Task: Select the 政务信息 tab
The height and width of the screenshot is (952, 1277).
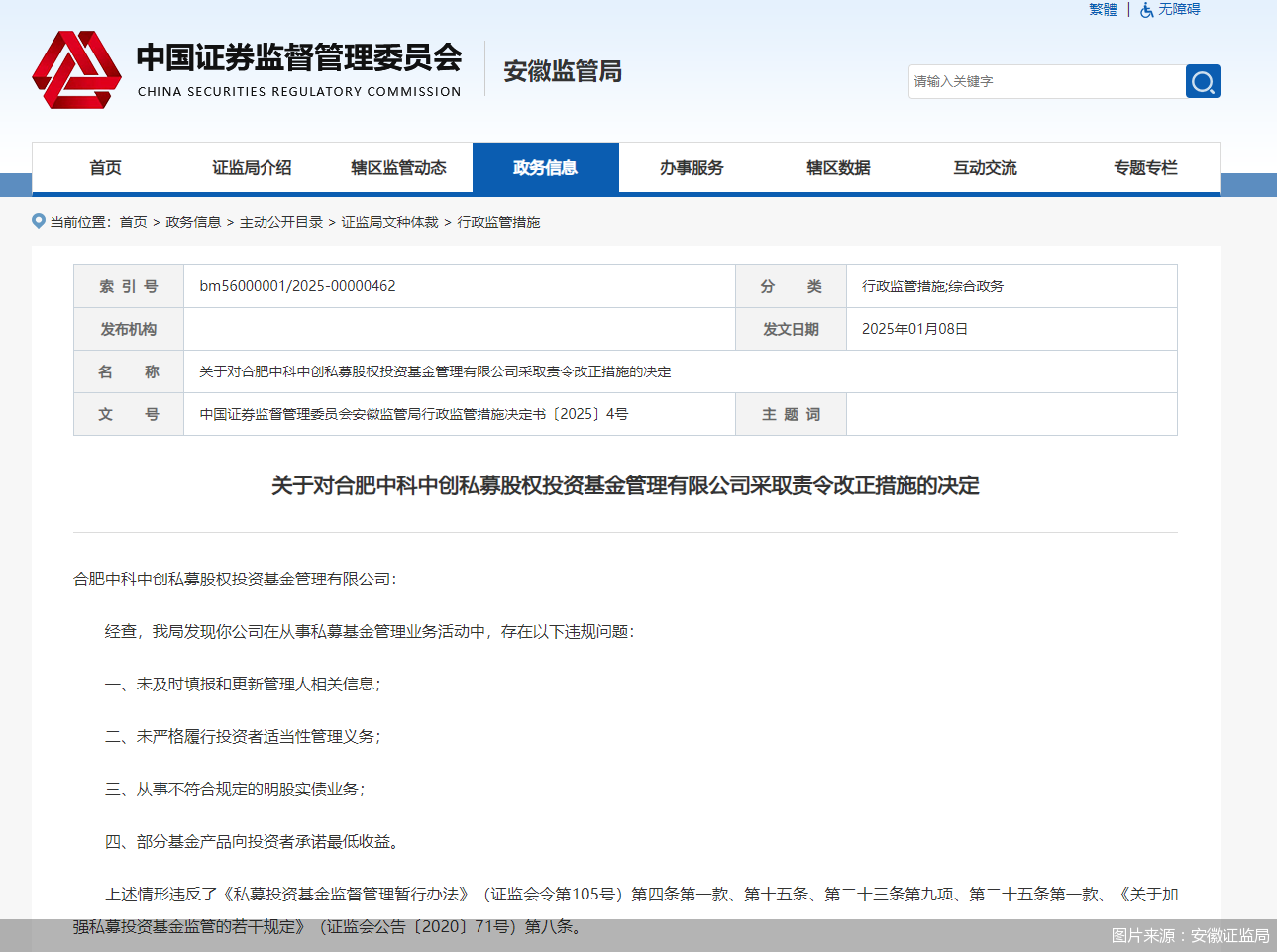Action: [x=545, y=168]
